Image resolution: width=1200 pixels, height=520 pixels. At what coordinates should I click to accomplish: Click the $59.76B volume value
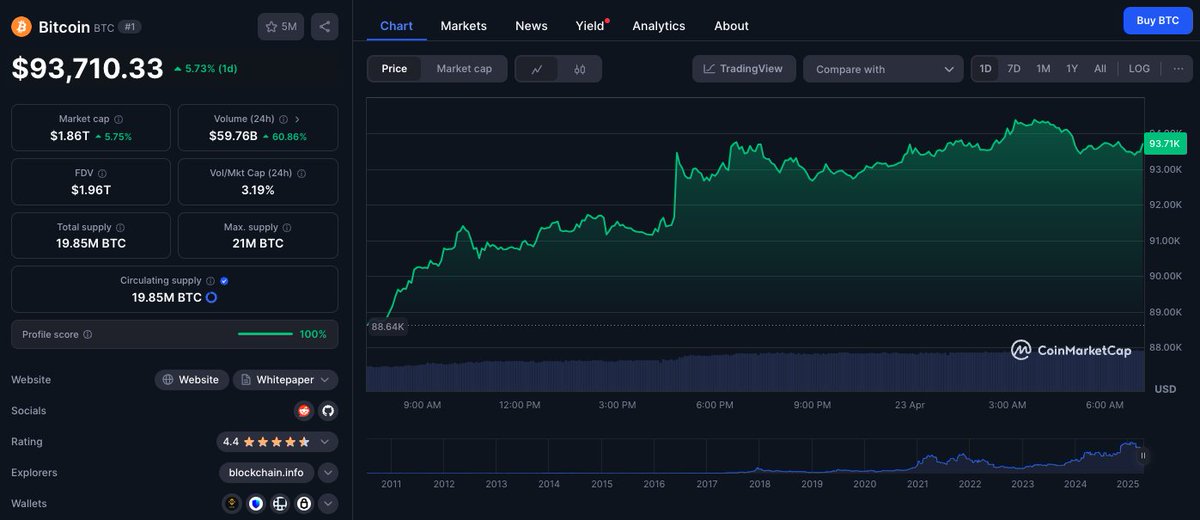233,136
